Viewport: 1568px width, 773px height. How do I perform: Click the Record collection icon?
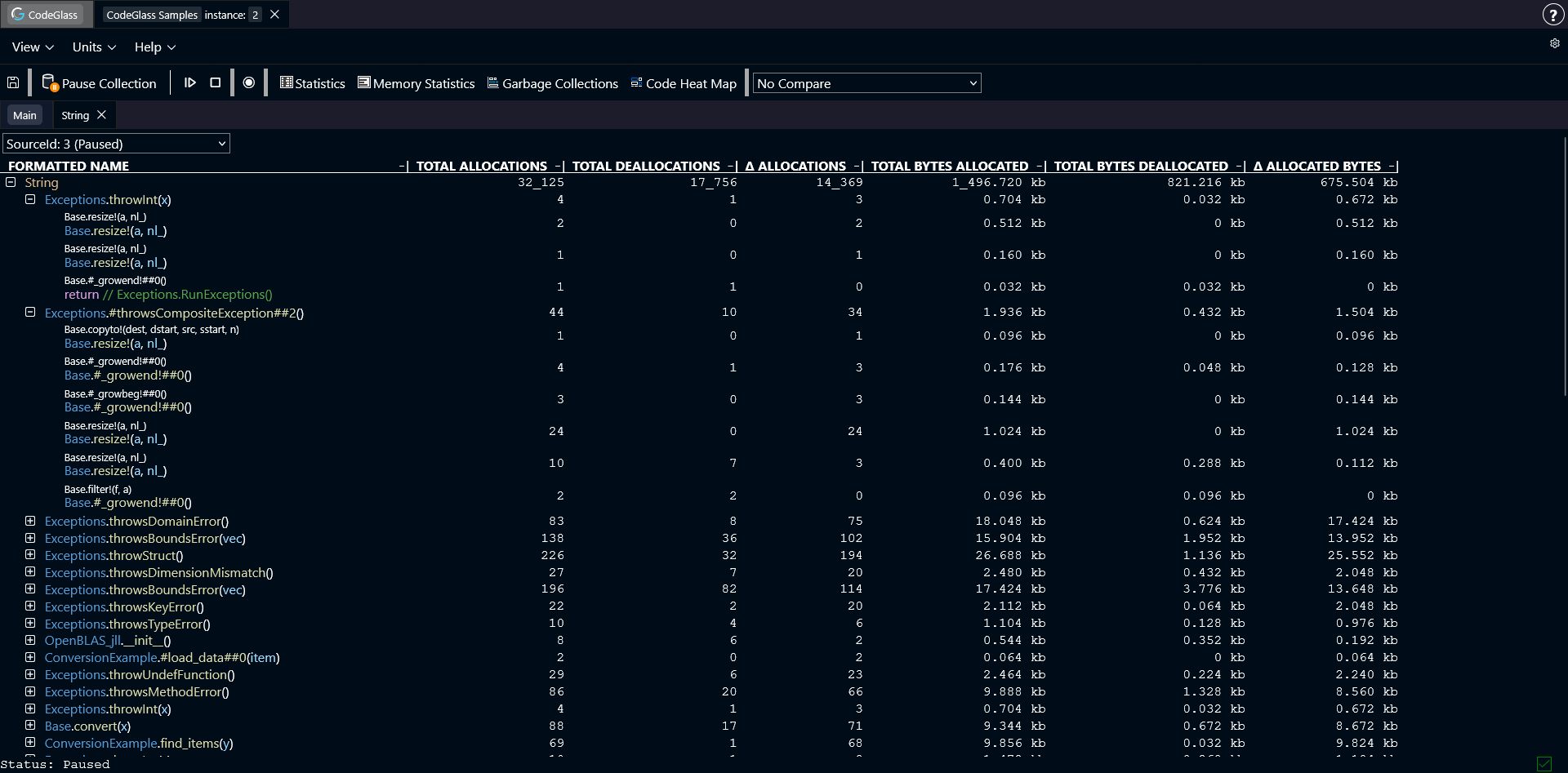(x=249, y=82)
